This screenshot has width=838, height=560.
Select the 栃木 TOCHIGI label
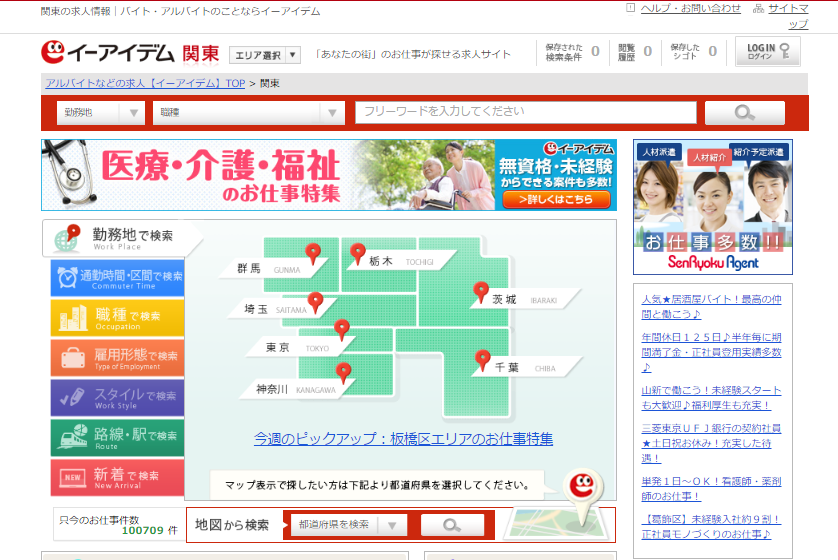pyautogui.click(x=402, y=261)
